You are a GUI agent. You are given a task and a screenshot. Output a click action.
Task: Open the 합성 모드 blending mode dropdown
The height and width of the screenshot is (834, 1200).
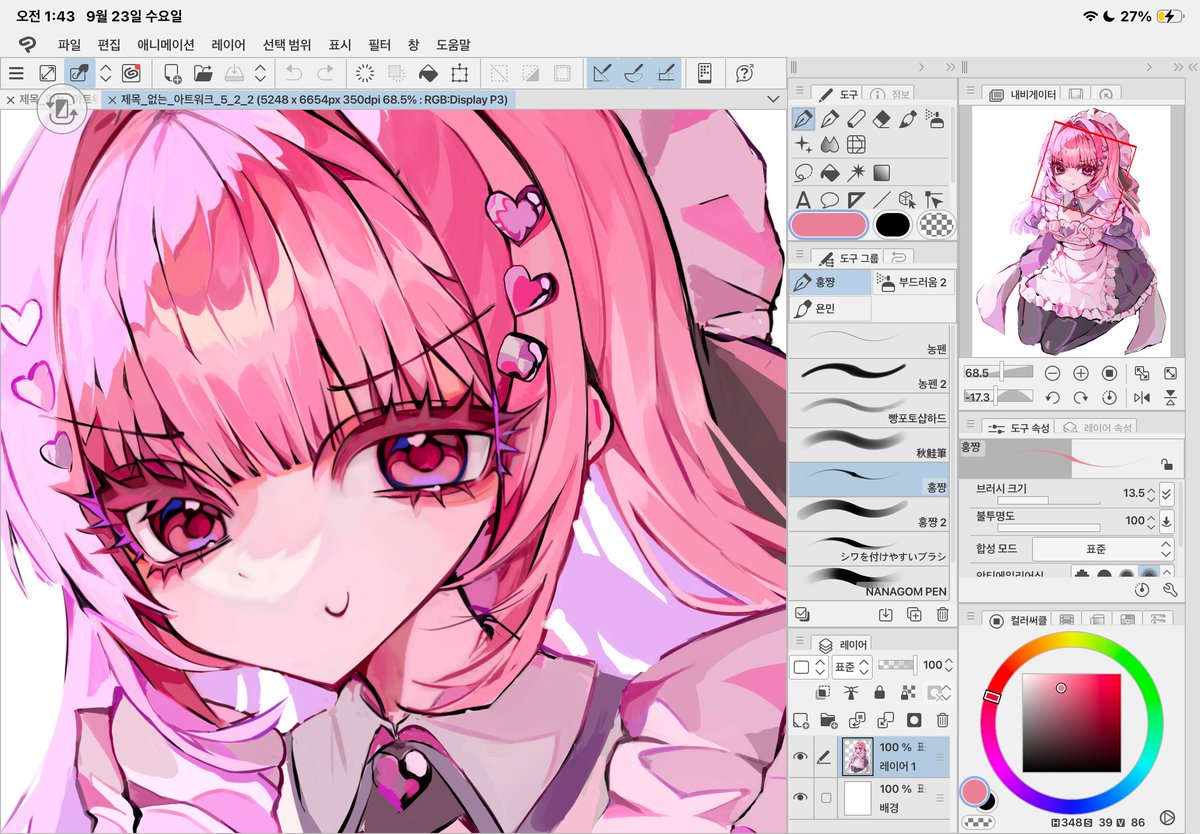tap(1102, 549)
